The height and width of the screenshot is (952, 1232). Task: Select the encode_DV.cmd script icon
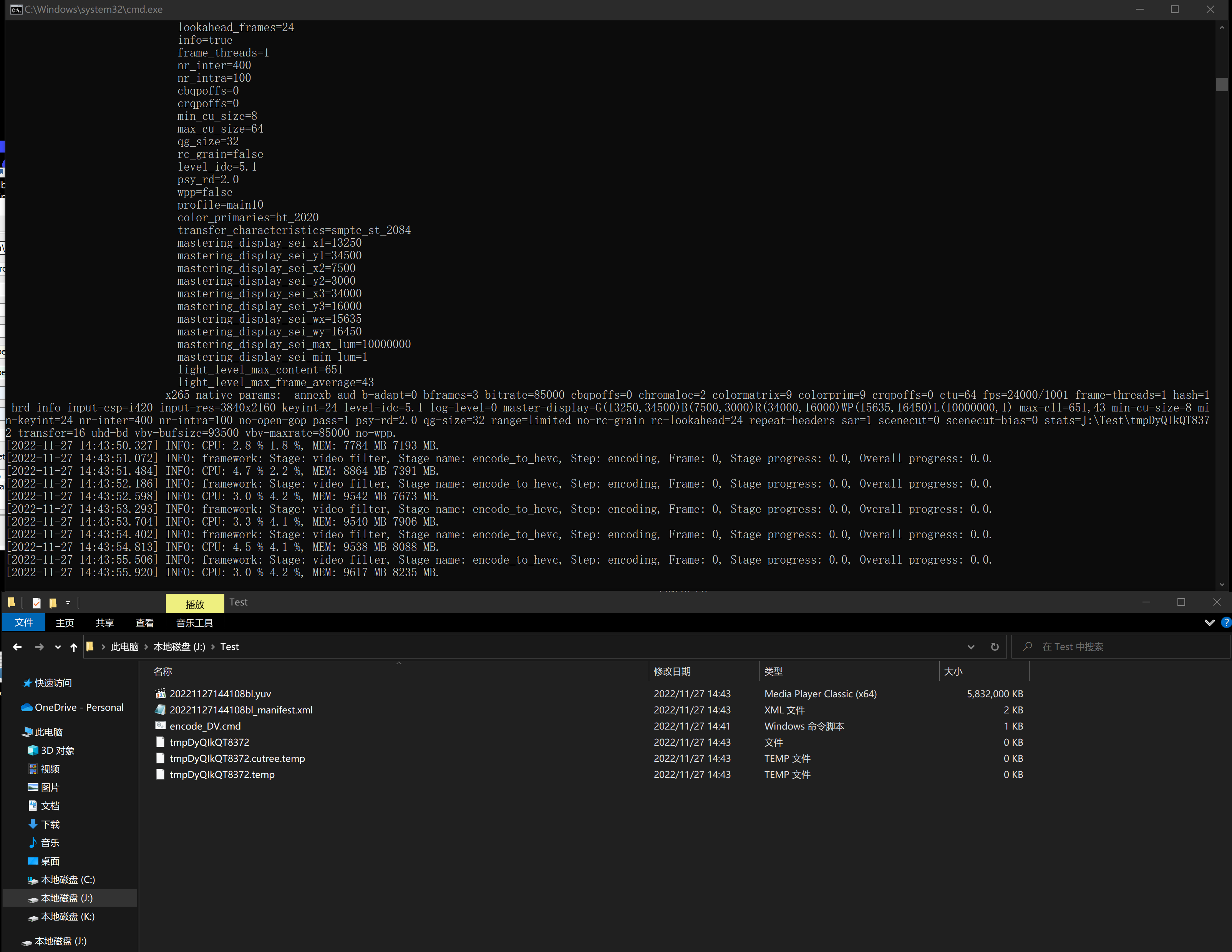click(161, 726)
